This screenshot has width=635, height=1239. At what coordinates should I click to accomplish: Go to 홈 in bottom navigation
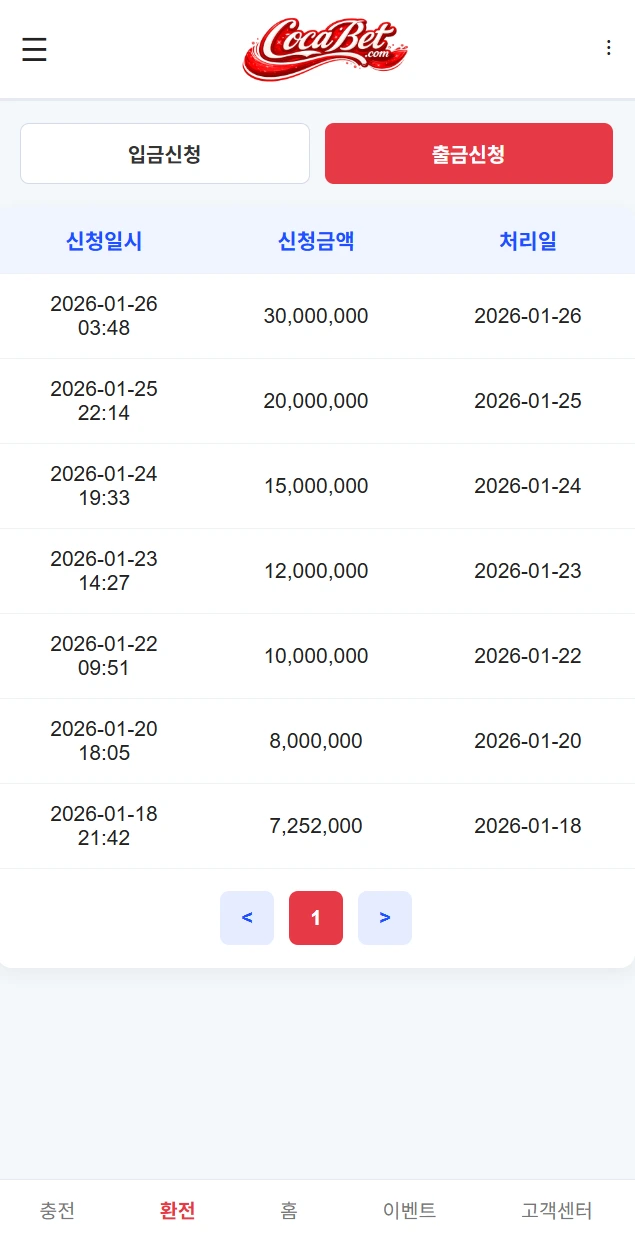coord(289,1210)
